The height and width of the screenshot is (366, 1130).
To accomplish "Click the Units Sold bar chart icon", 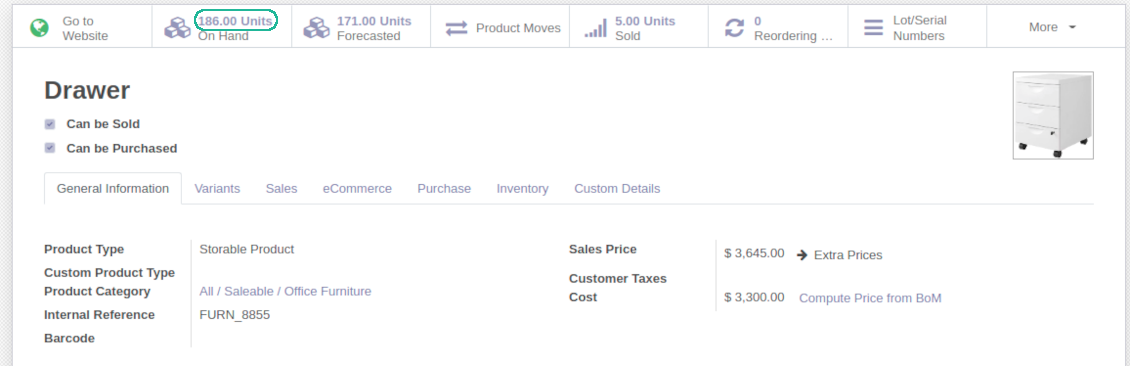I will (x=595, y=28).
